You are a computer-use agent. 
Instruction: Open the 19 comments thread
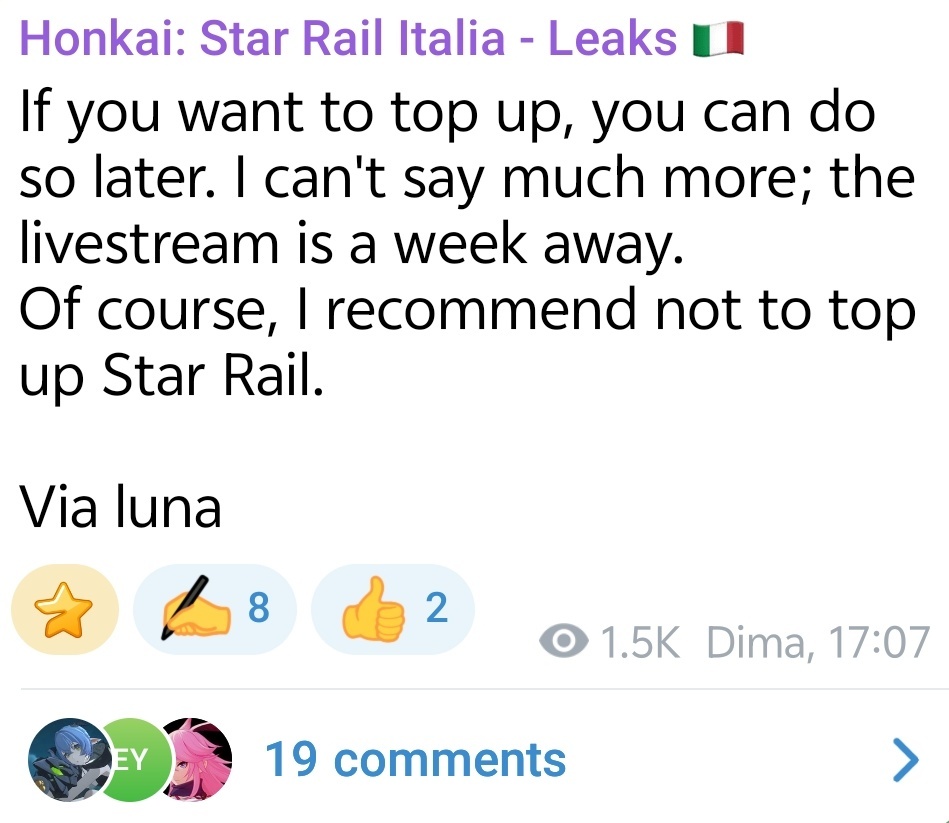tap(415, 760)
